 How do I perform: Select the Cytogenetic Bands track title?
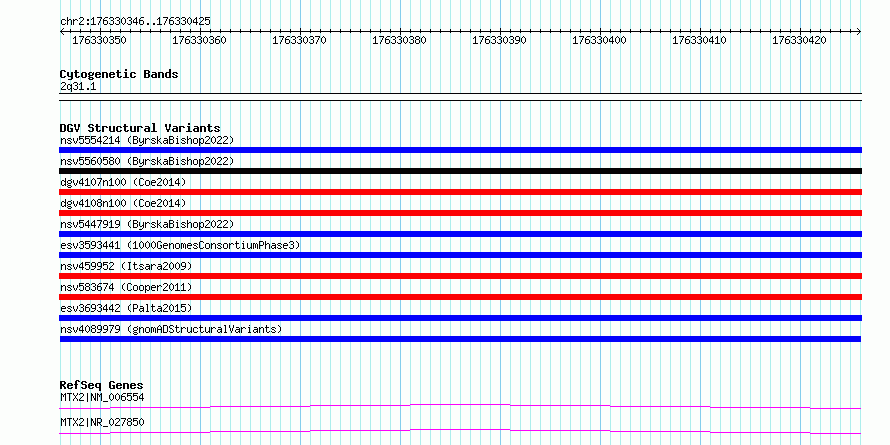[119, 74]
